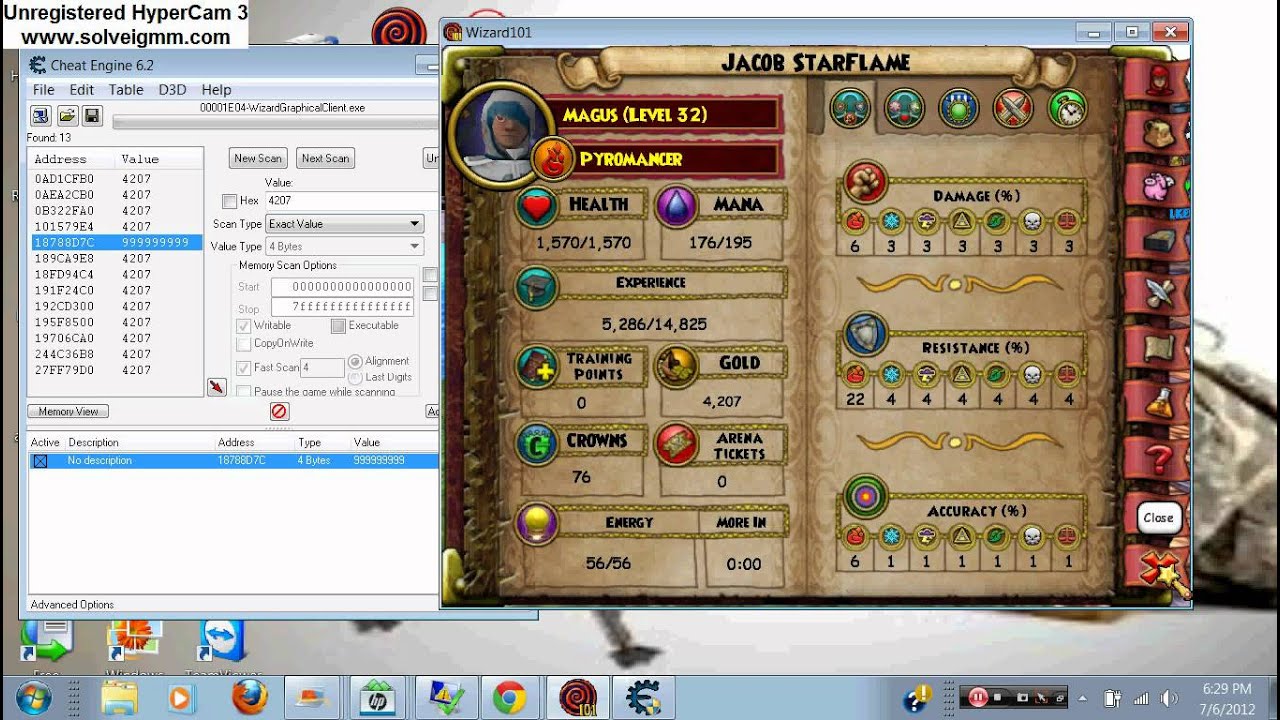Select the Alignment radio button
1280x720 pixels.
[355, 361]
